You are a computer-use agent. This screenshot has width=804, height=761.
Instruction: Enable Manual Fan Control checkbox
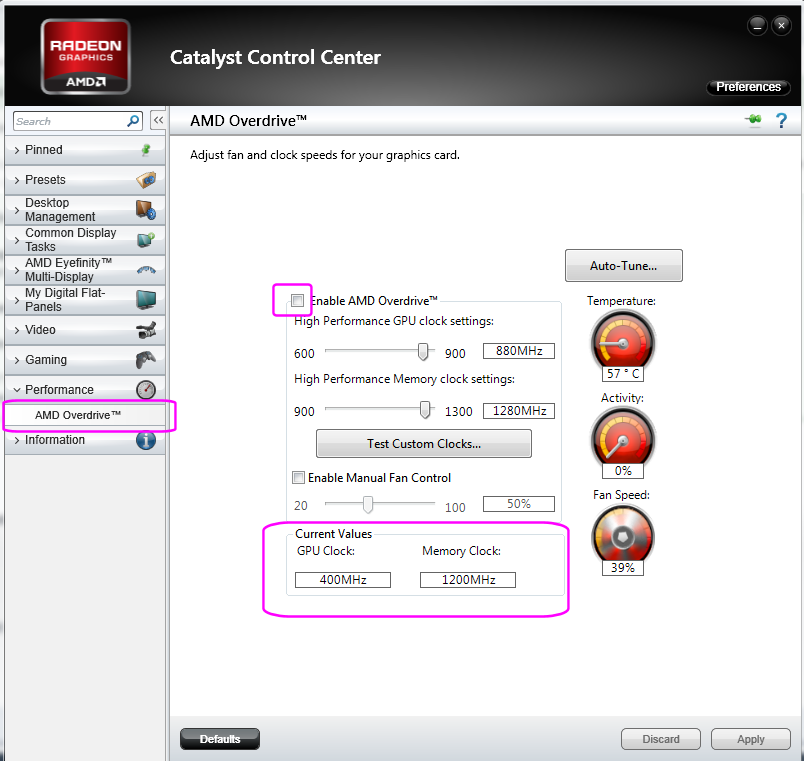click(298, 477)
